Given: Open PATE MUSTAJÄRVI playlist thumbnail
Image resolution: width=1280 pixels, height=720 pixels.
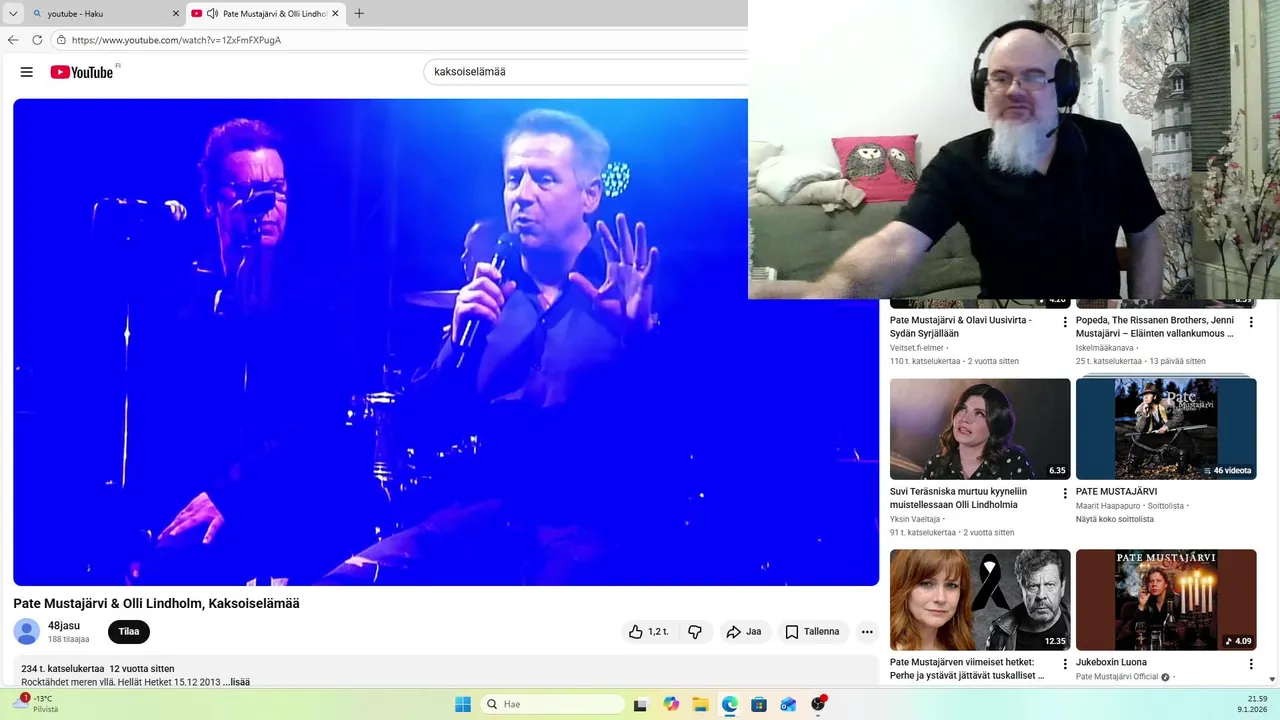Looking at the screenshot, I should point(1166,429).
